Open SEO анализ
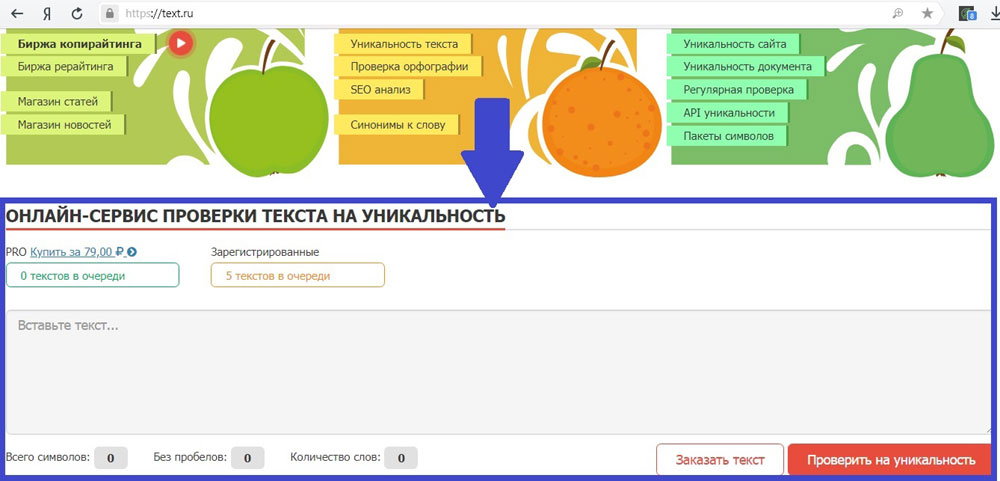This screenshot has width=1000, height=481. click(x=380, y=89)
